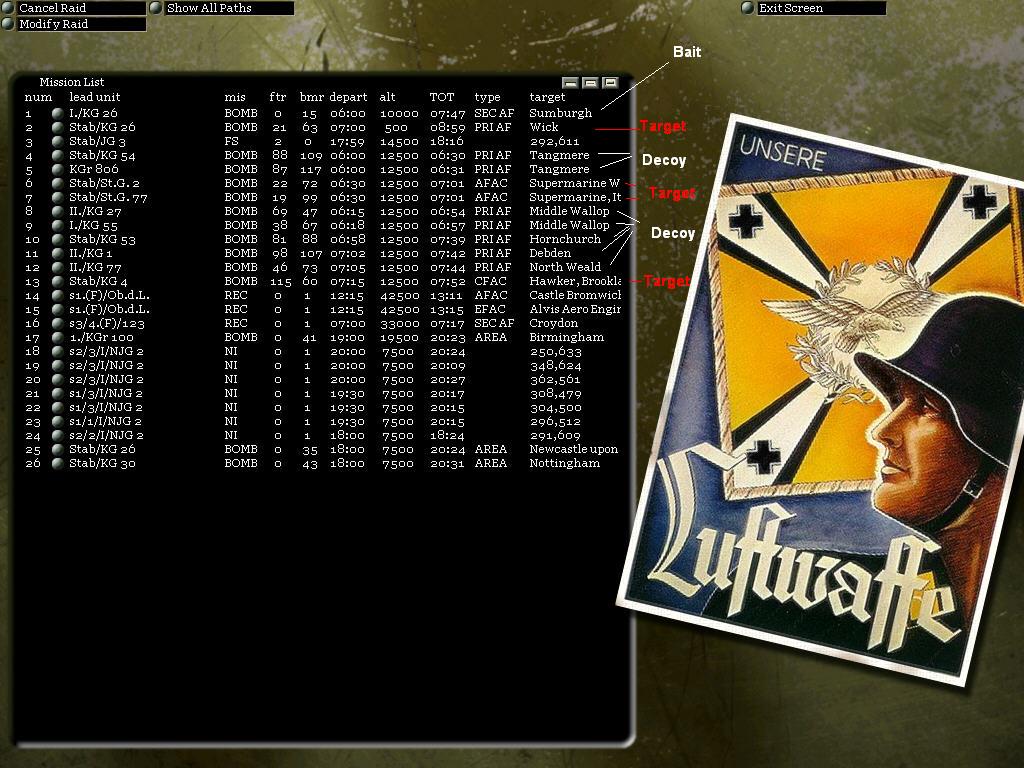Select round bullet for mission 2 Stab/KG 26 Wick
The width and height of the screenshot is (1024, 768).
[x=57, y=127]
